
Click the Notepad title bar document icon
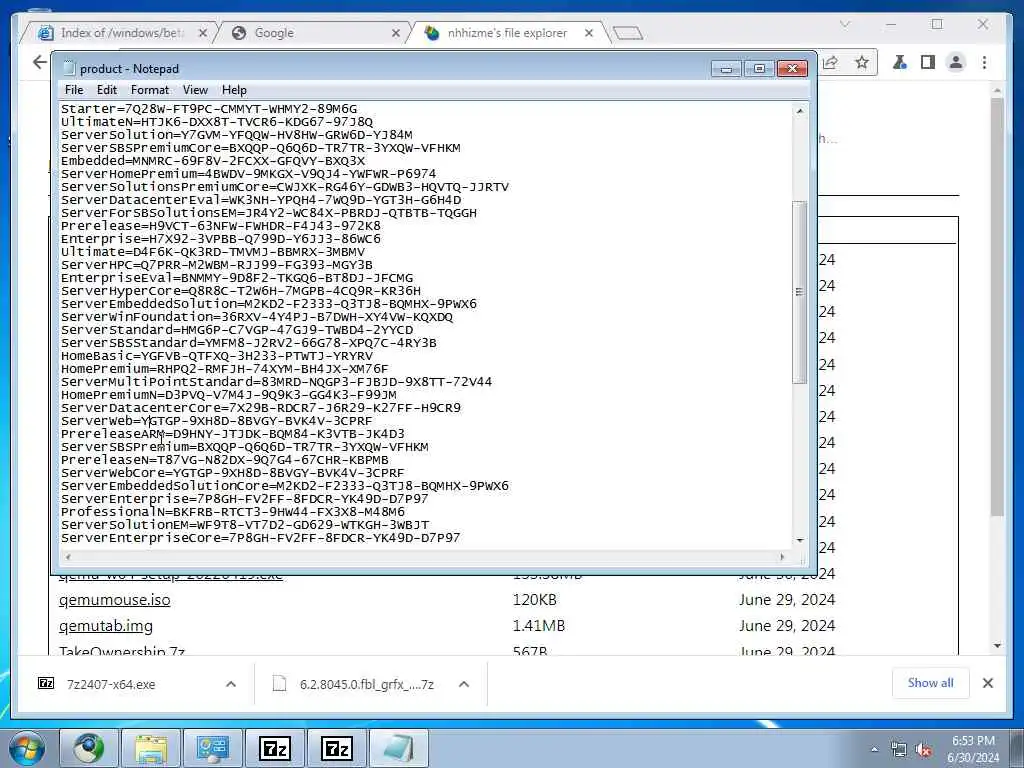pyautogui.click(x=69, y=68)
